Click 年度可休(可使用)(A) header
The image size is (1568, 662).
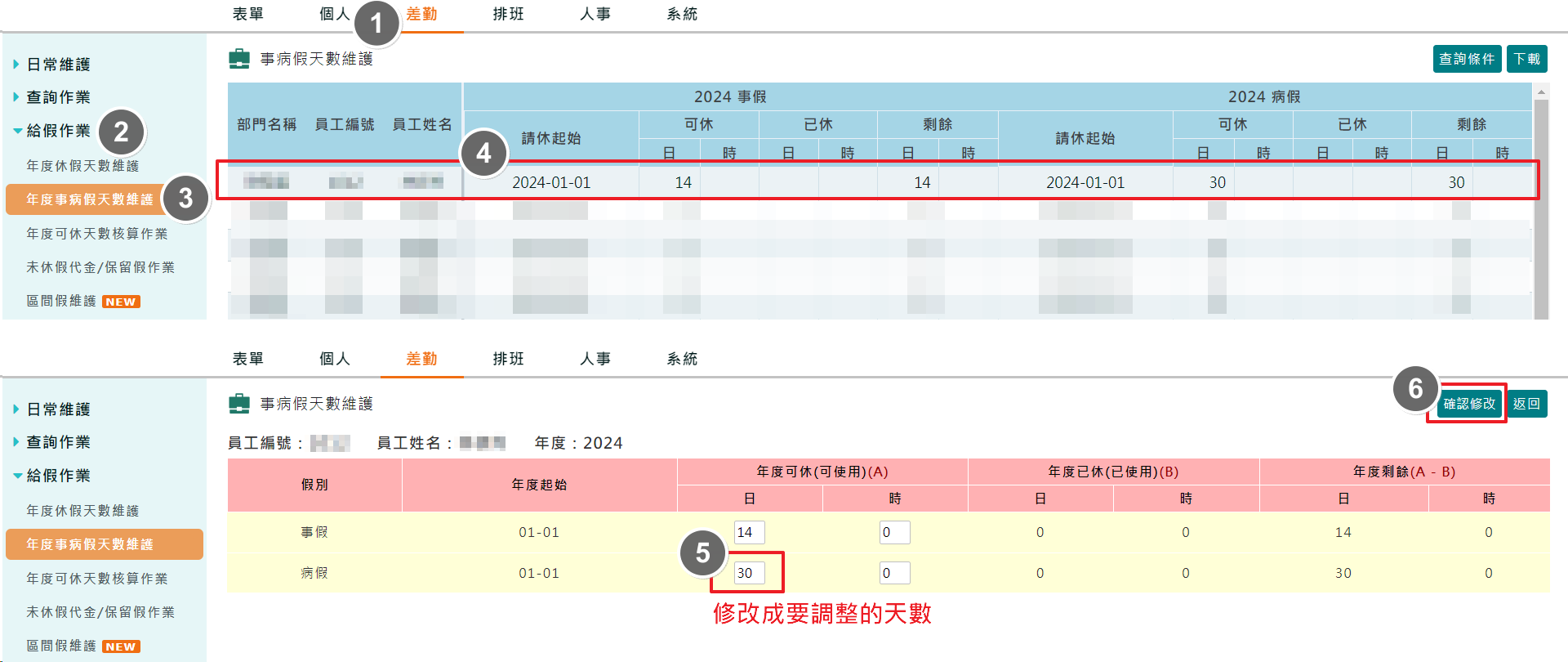[822, 472]
